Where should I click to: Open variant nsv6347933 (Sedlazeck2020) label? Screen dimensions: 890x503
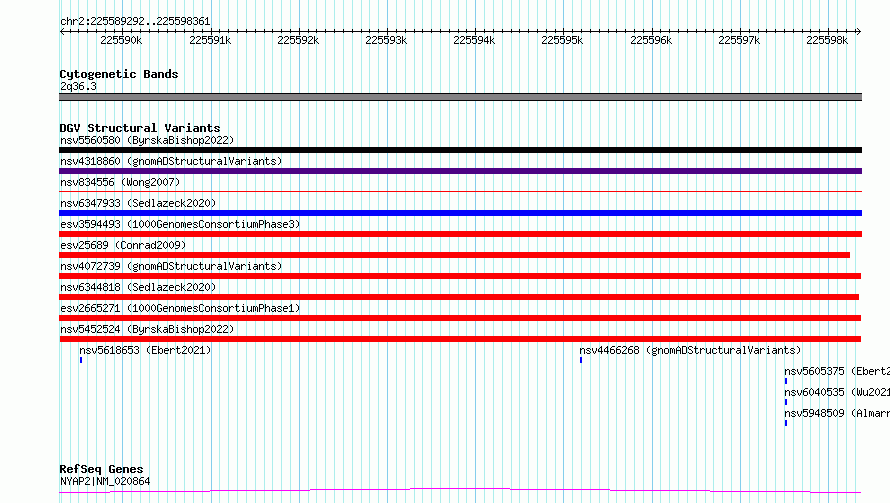point(138,203)
